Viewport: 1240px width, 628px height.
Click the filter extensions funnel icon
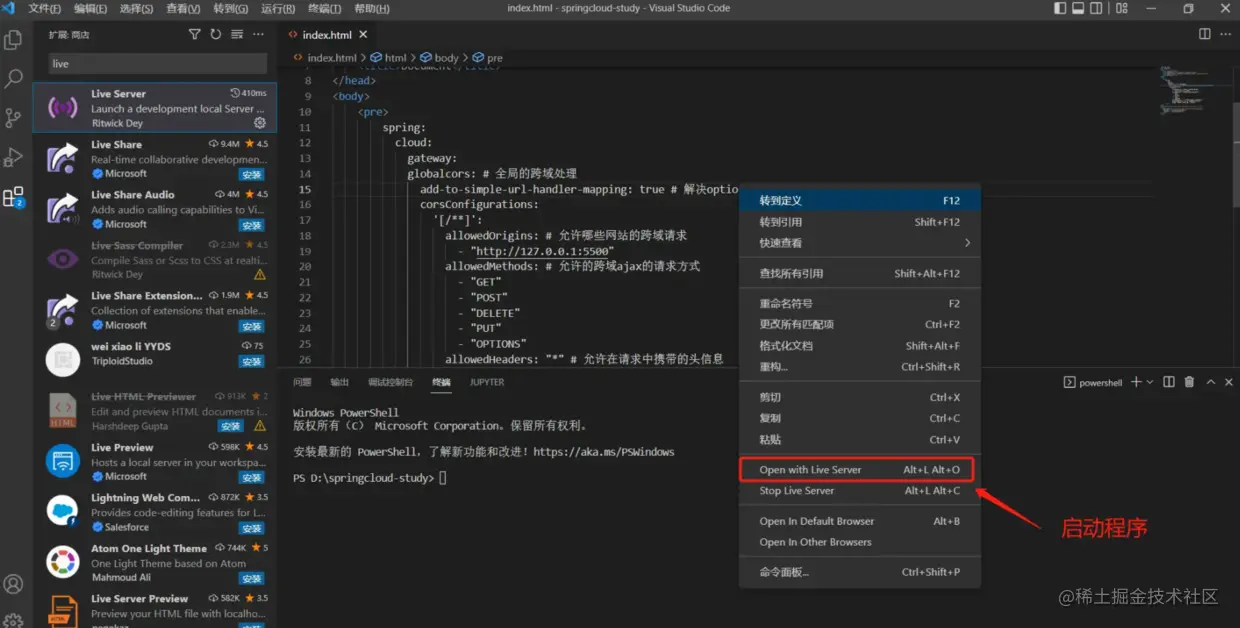pos(195,34)
